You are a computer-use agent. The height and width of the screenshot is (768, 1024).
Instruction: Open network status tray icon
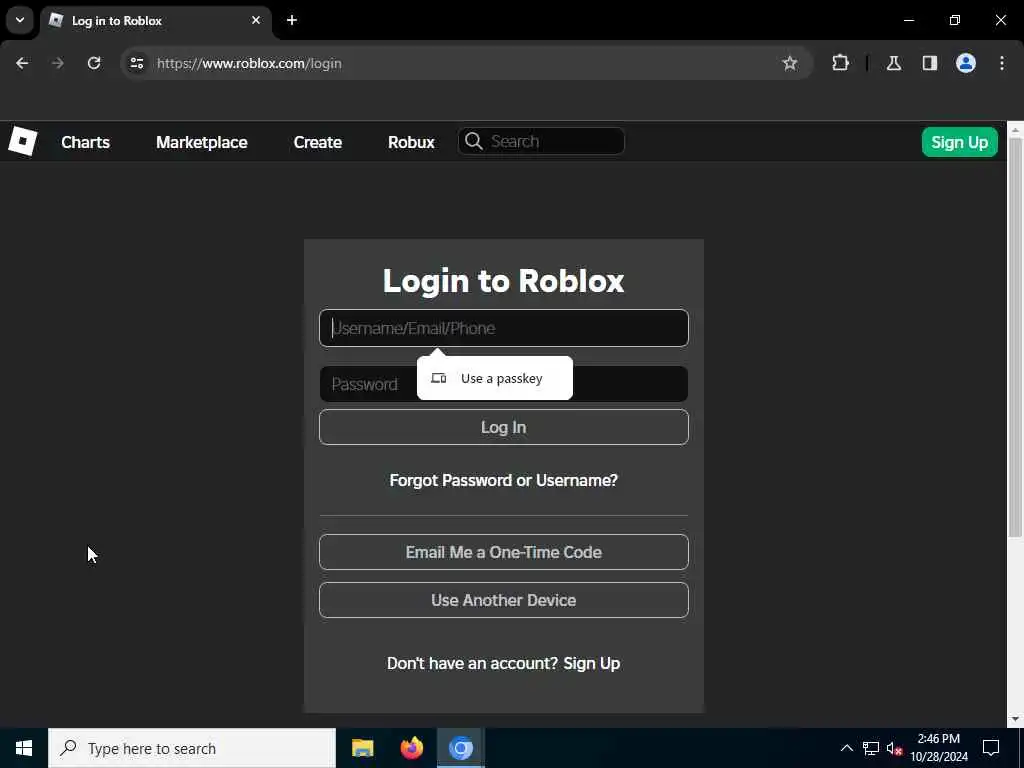[x=871, y=748]
